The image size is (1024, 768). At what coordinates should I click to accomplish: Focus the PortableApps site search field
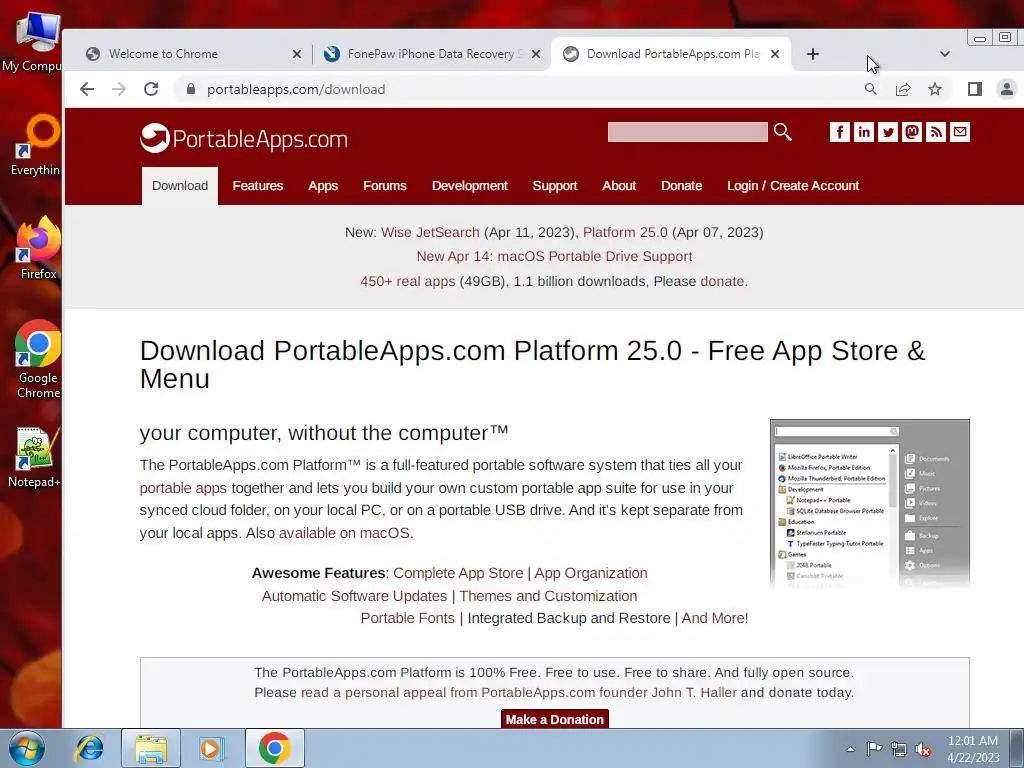tap(688, 132)
